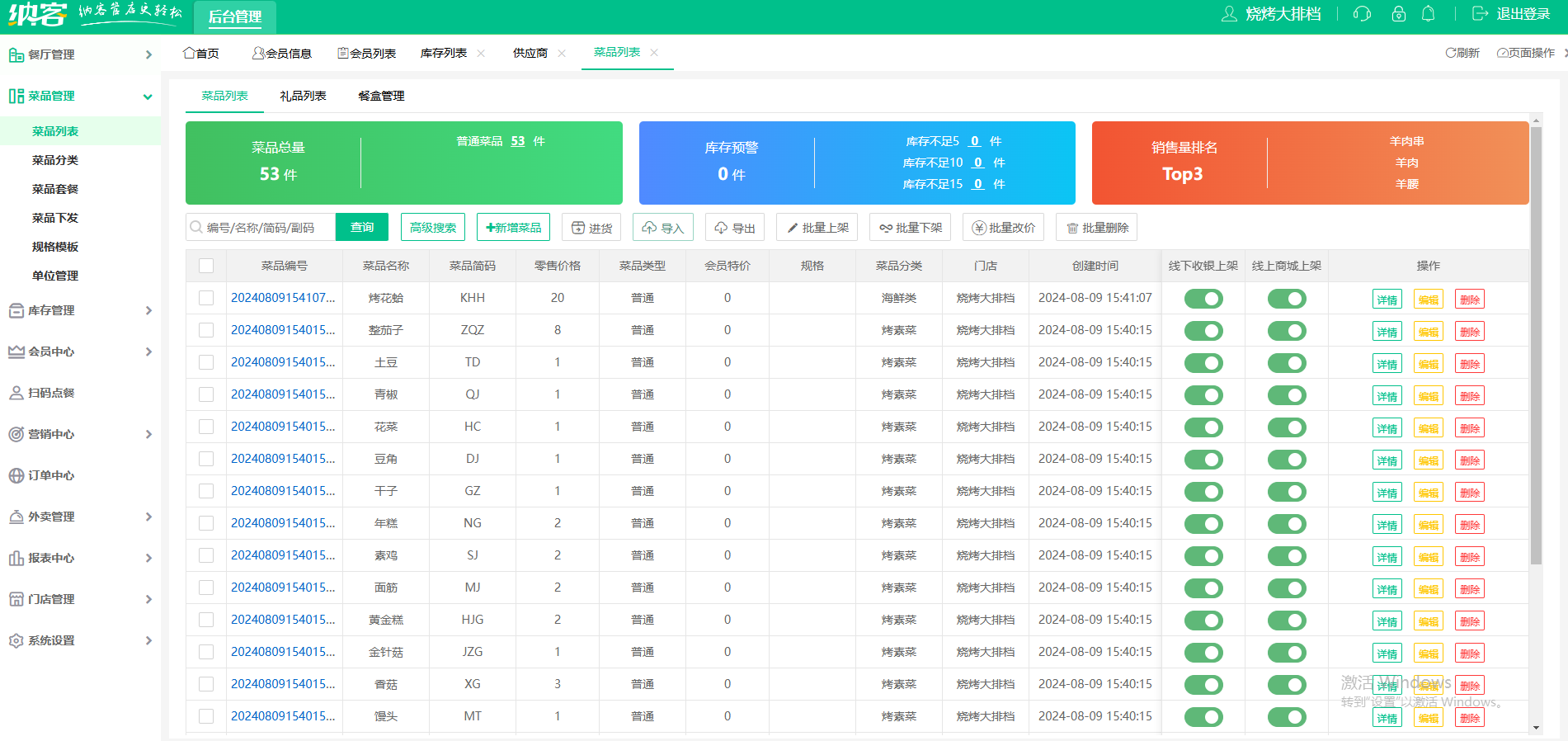Click the 外卖管理 sidebar icon
This screenshot has height=741, width=1568.
click(x=16, y=517)
